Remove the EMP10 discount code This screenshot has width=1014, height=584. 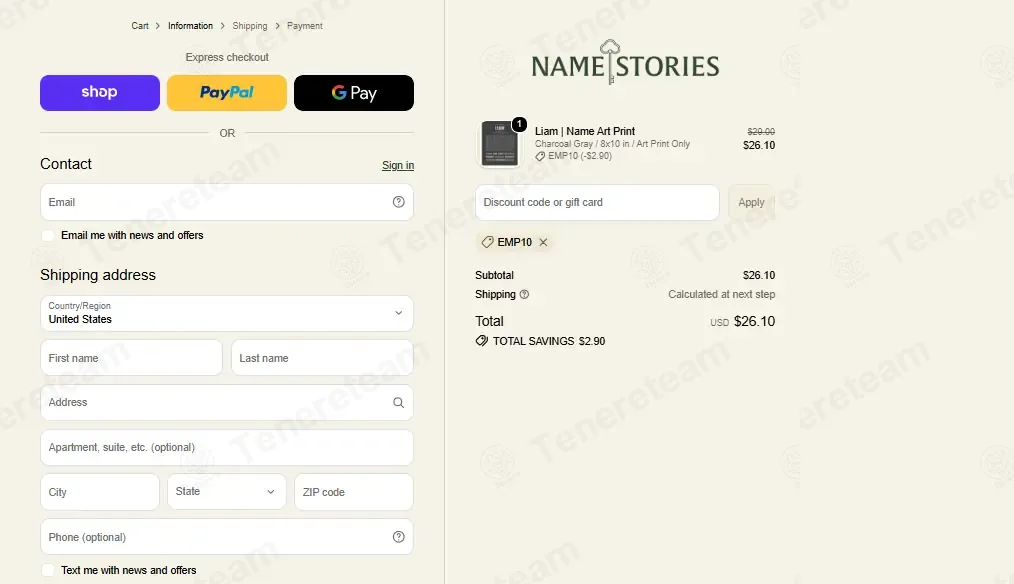pyautogui.click(x=543, y=242)
